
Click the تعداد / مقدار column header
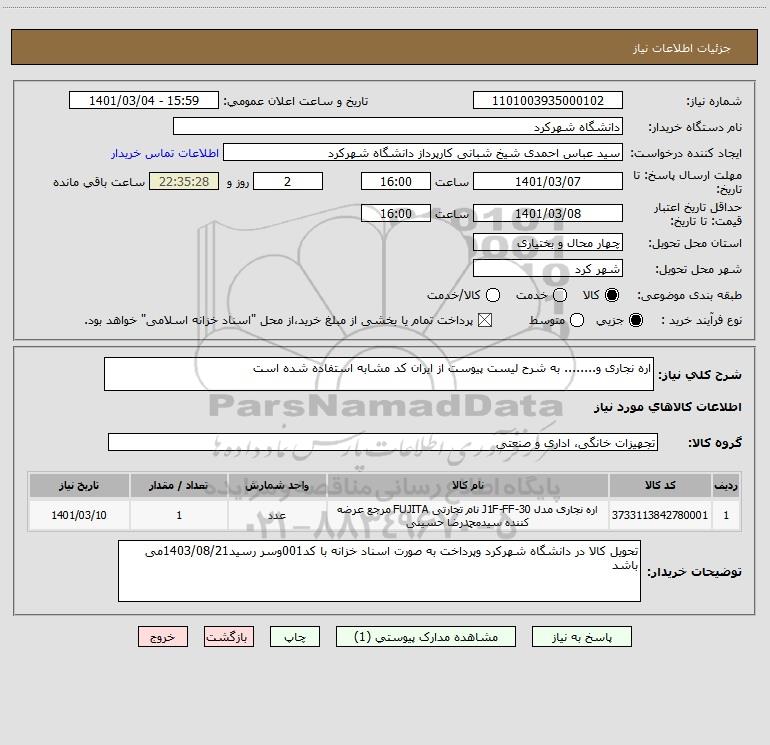point(179,485)
